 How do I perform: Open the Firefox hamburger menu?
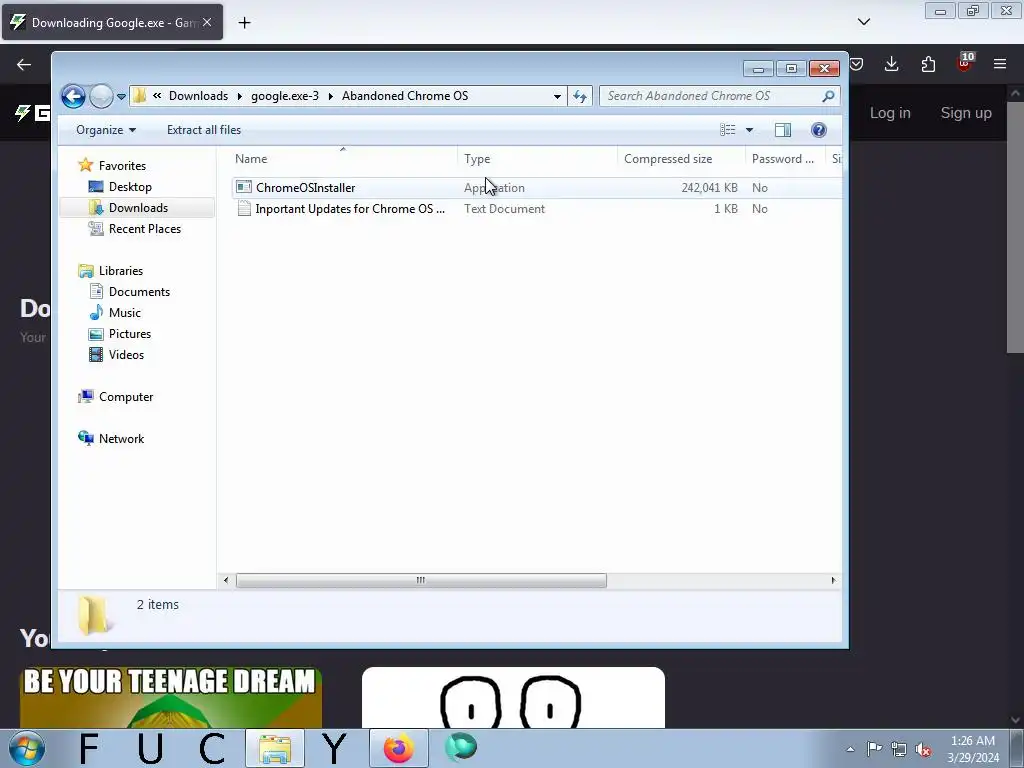(1000, 64)
